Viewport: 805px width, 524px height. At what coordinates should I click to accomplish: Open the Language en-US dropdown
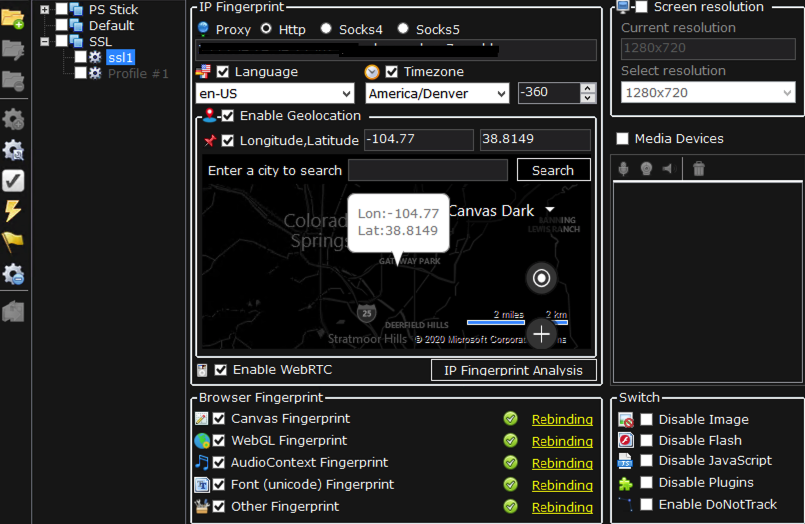pos(276,93)
